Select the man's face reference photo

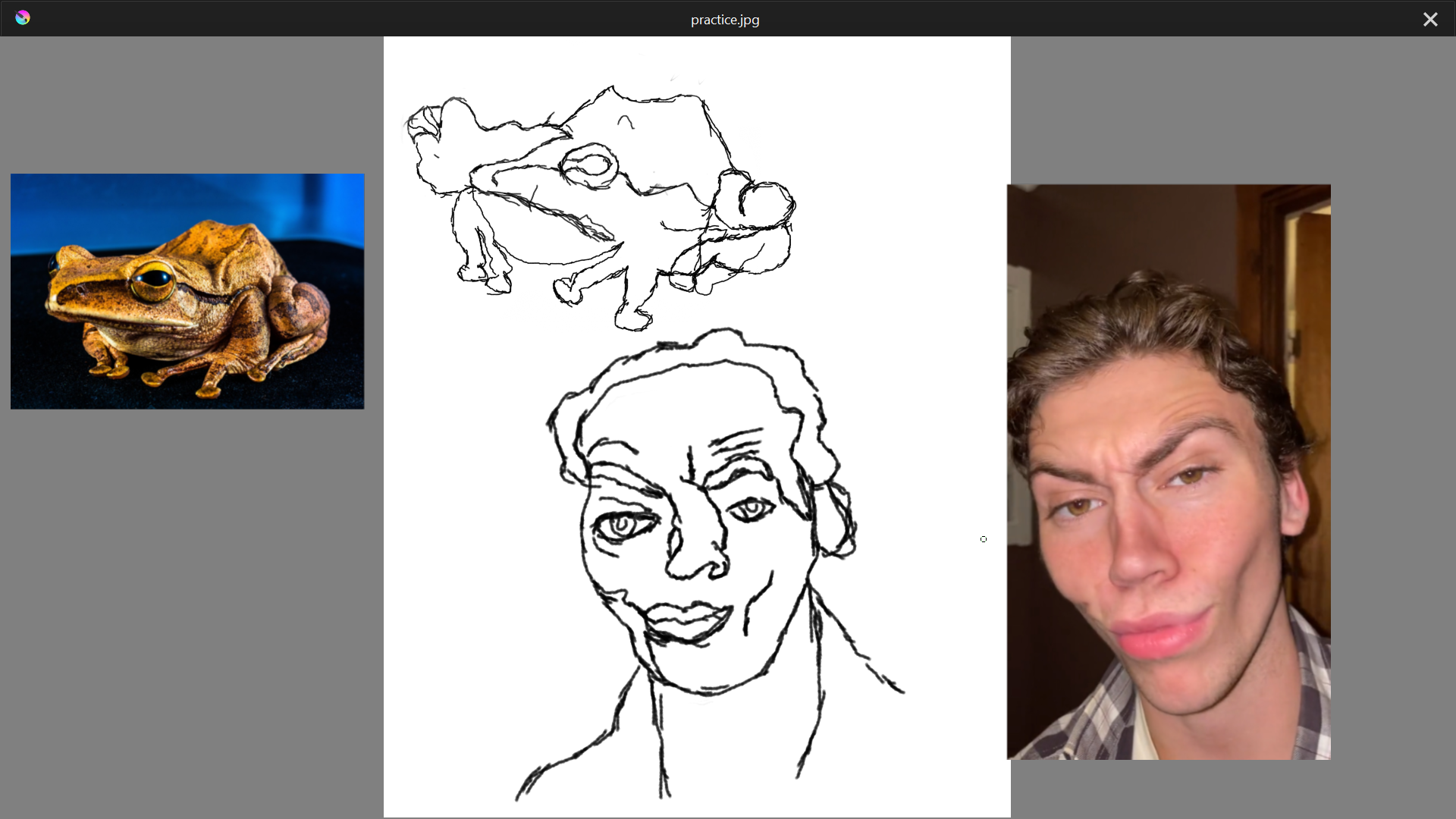1169,472
